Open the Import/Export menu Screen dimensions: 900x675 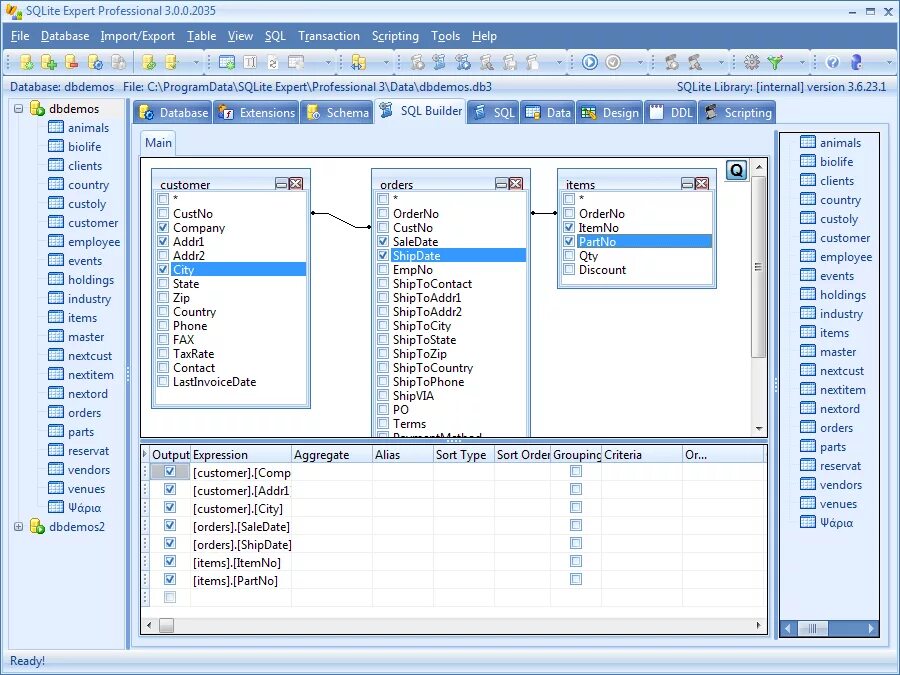click(138, 36)
